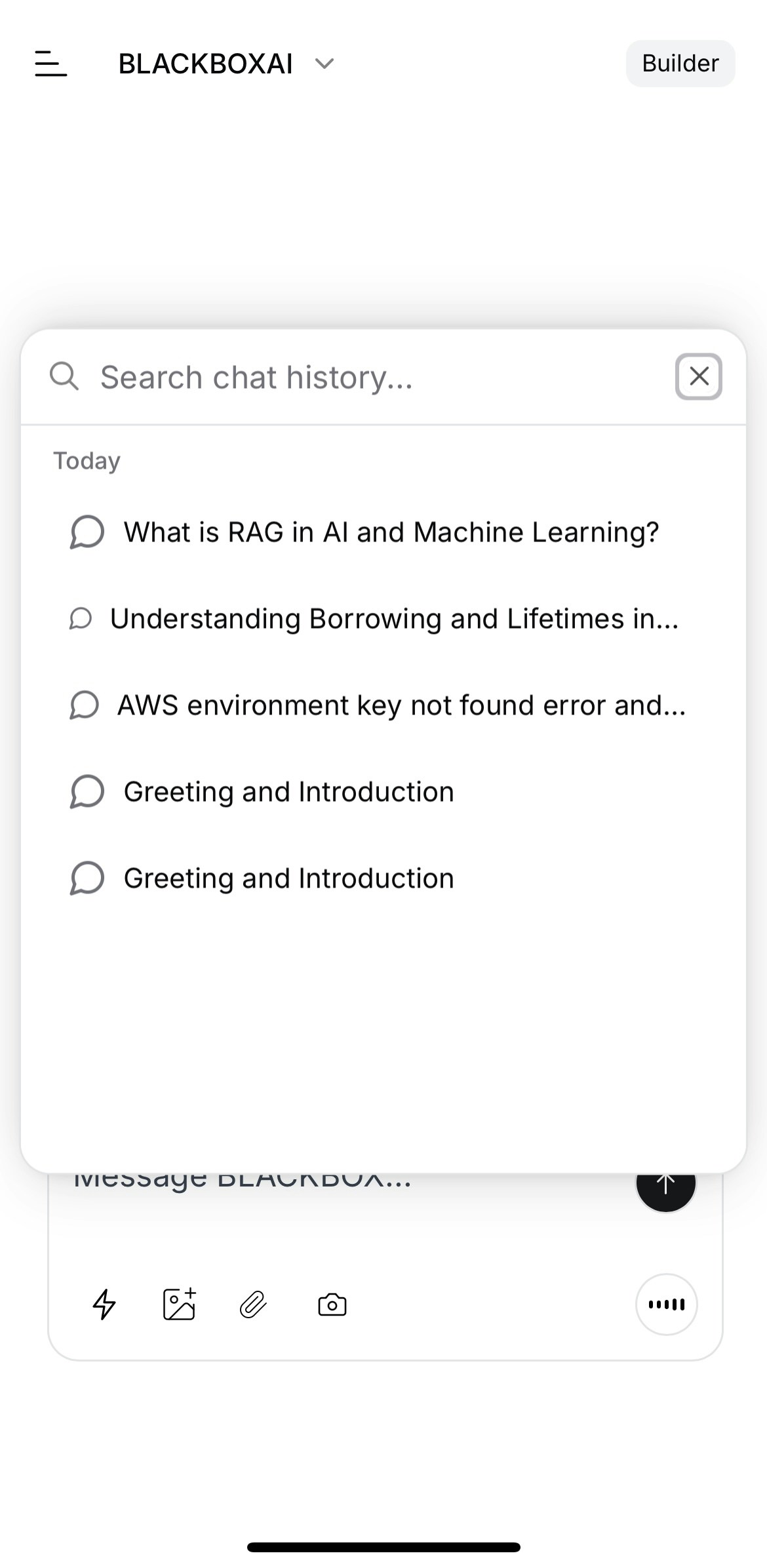Open AWS environment key error chat
This screenshot has width=767, height=1568.
(401, 705)
